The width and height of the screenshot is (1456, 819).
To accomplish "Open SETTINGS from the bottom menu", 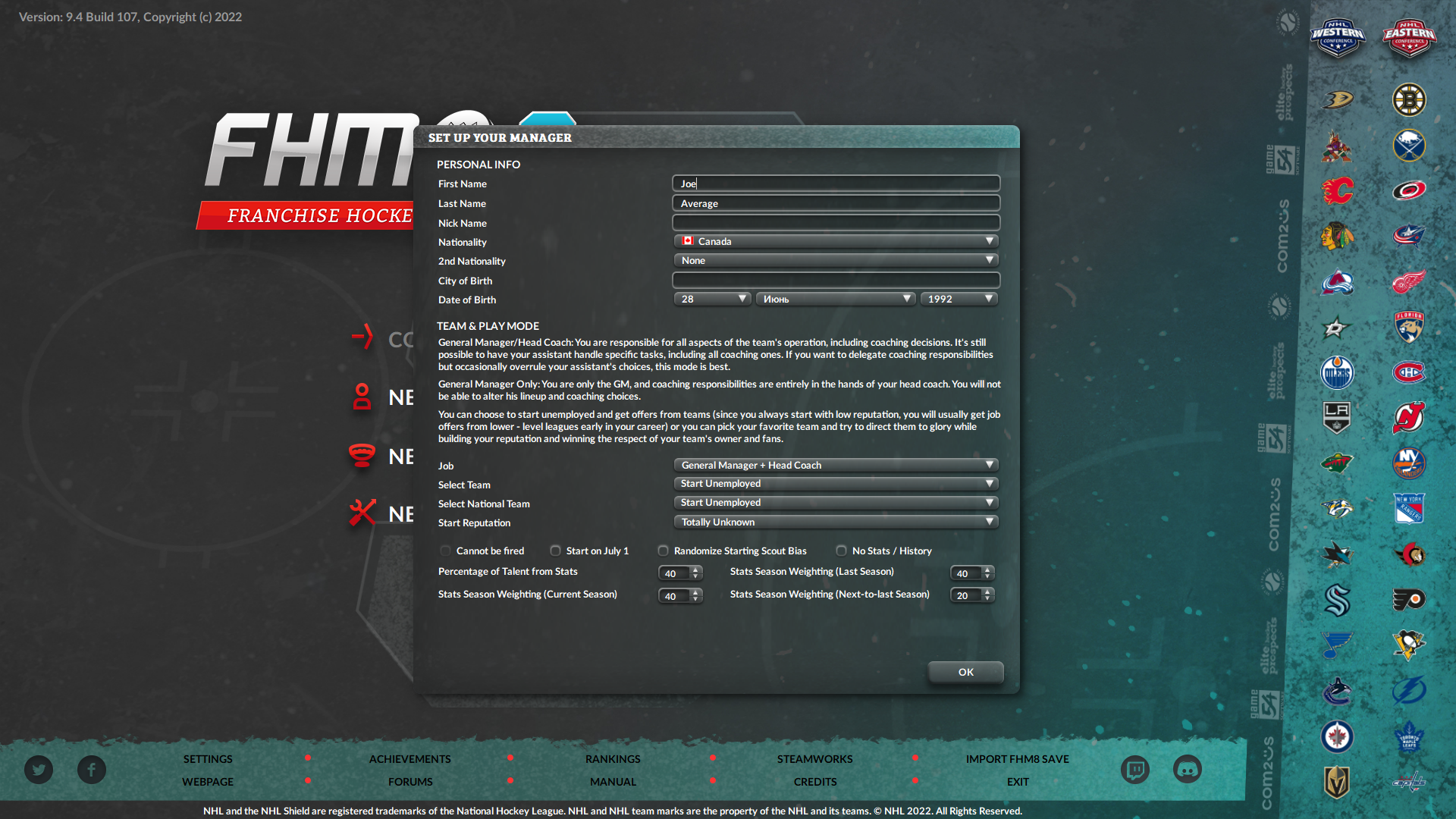I will coord(208,759).
